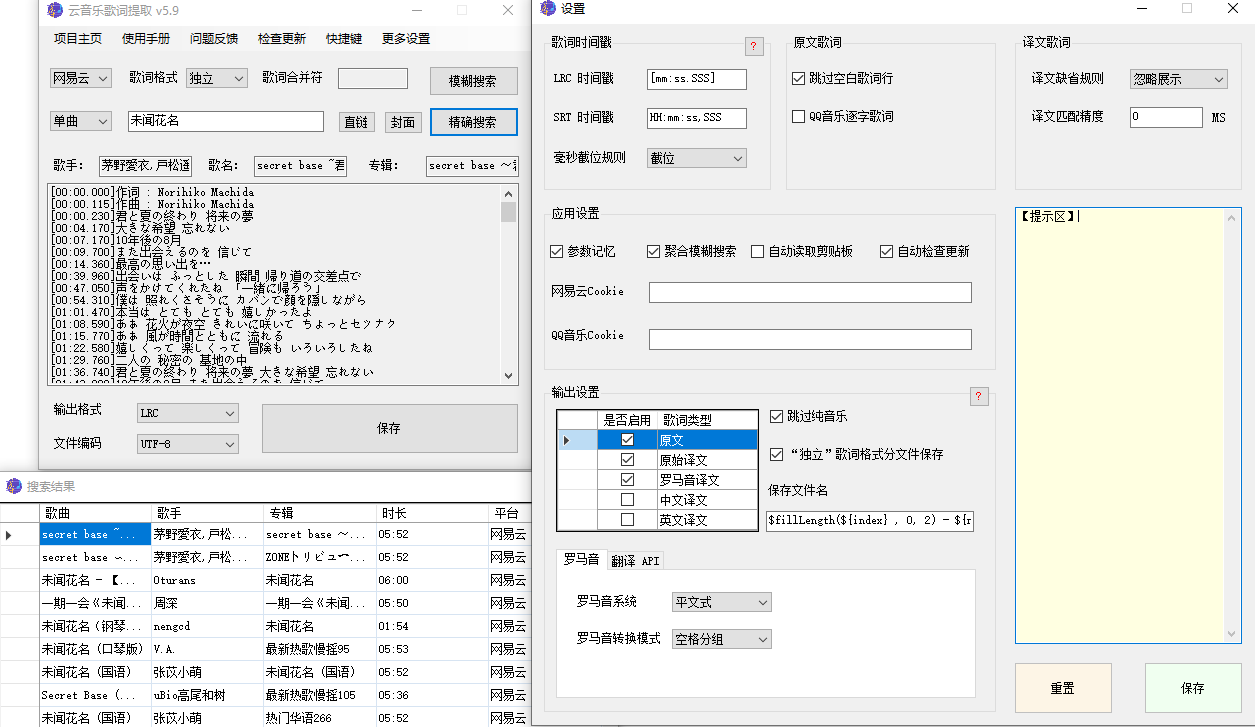This screenshot has height=727, width=1255.
Task: Click the QQ音乐Cookie input field
Action: [x=810, y=339]
